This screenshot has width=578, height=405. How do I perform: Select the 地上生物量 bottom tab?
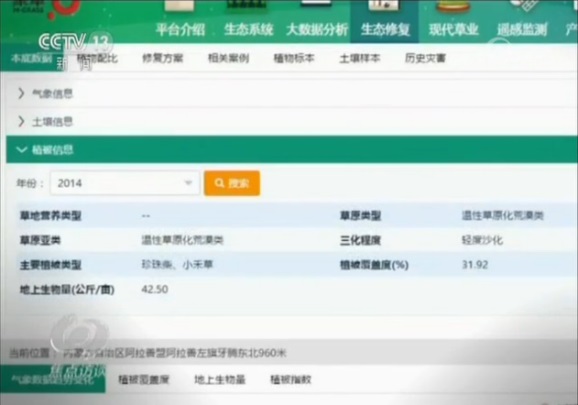point(220,379)
